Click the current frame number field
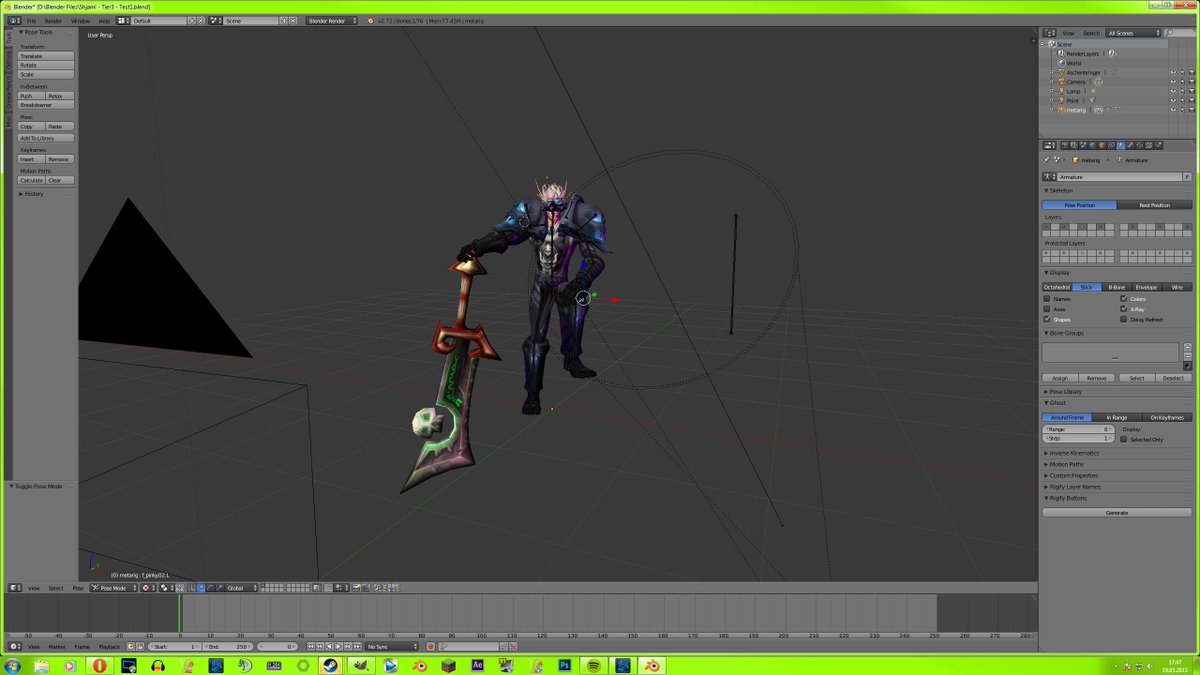Image resolution: width=1200 pixels, height=675 pixels. [x=279, y=647]
